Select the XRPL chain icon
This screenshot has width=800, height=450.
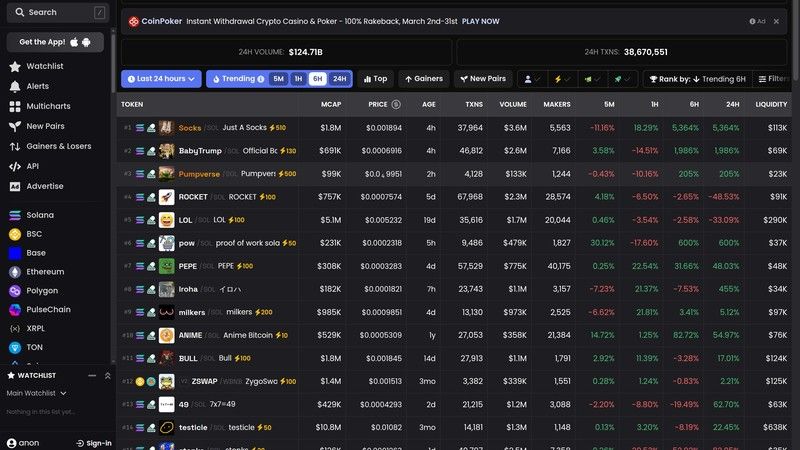pos(15,329)
